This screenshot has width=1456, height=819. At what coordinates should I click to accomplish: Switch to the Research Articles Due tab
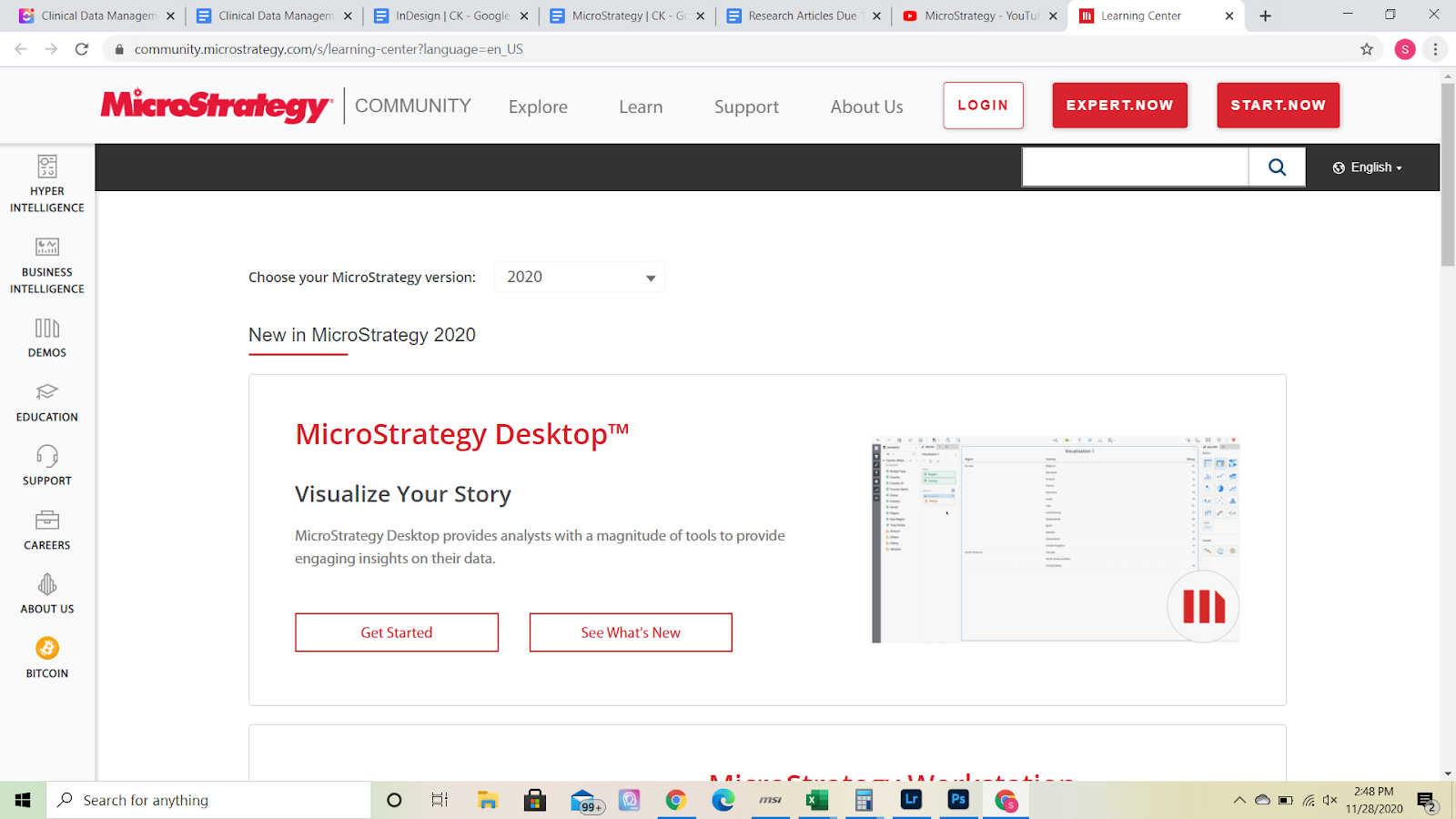pyautogui.click(x=804, y=15)
